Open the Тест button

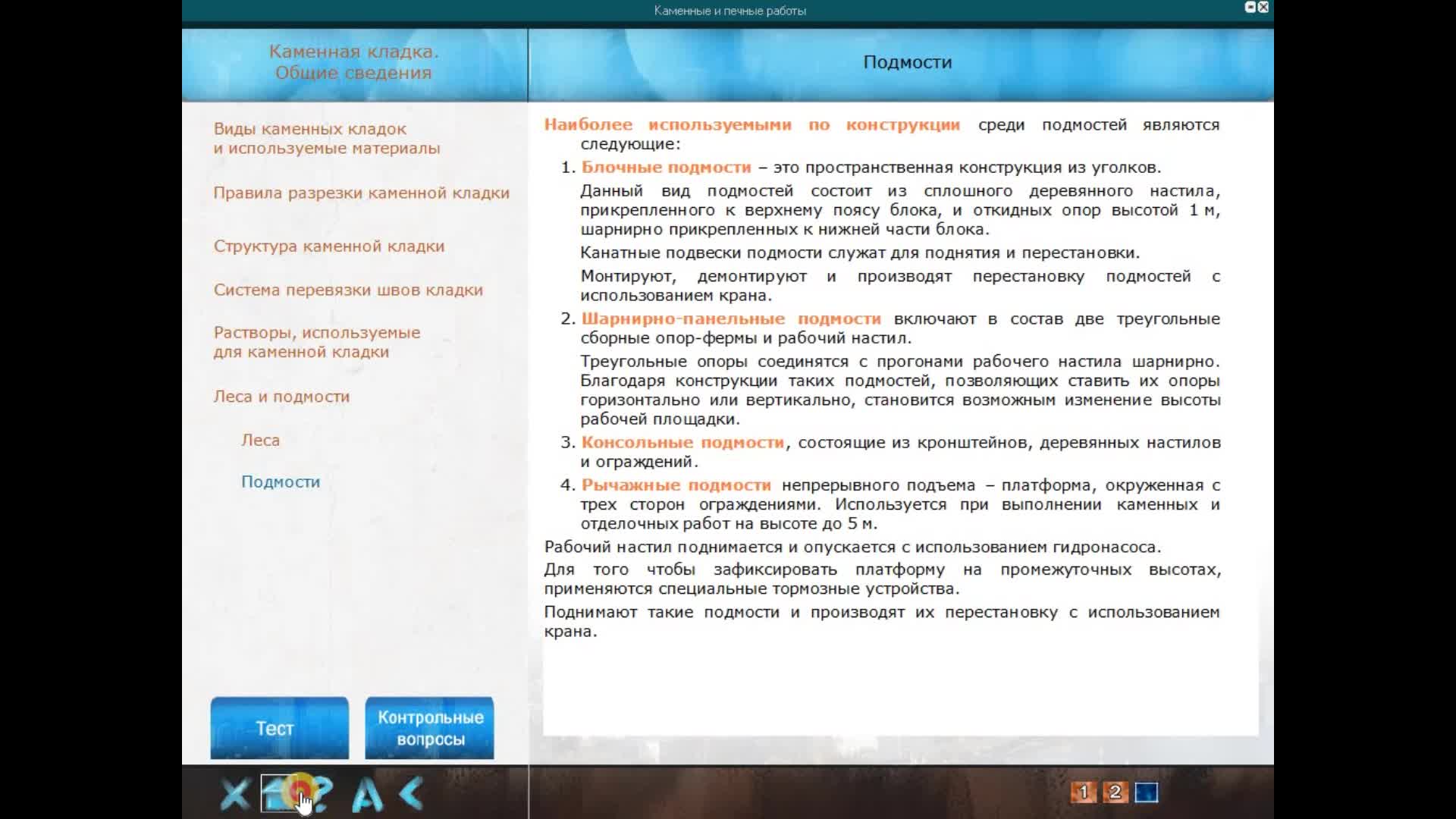(279, 728)
